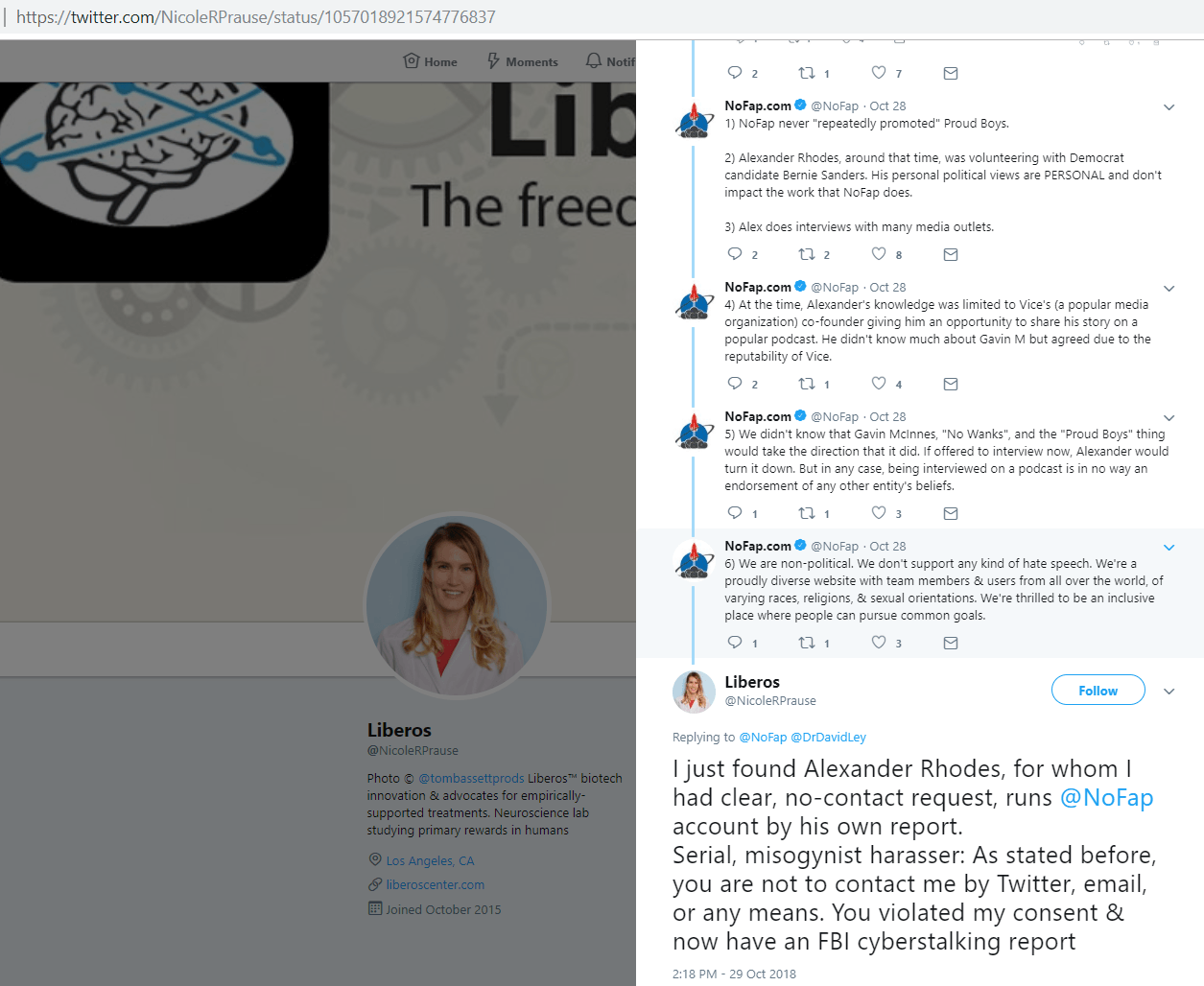Open direct message icon on Vice co-founder tweet
This screenshot has width=1204, height=986.
pyautogui.click(x=951, y=384)
